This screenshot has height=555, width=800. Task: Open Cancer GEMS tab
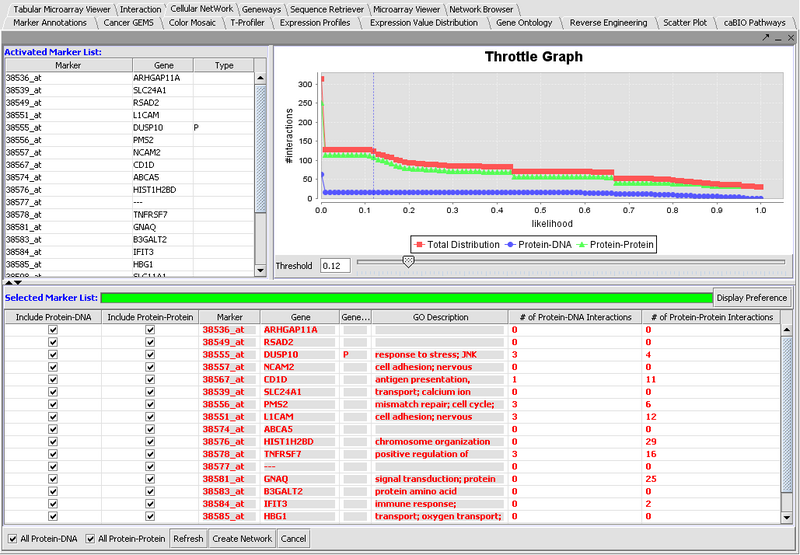[129, 23]
